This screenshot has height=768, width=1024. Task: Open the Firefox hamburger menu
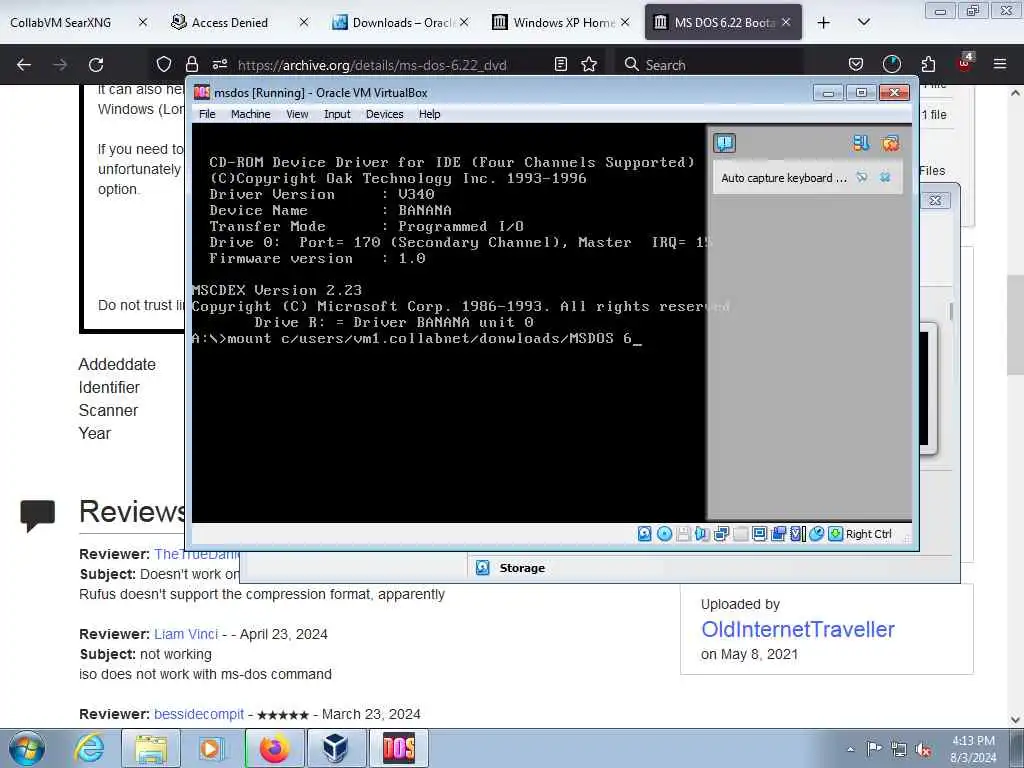pyautogui.click(x=1000, y=64)
